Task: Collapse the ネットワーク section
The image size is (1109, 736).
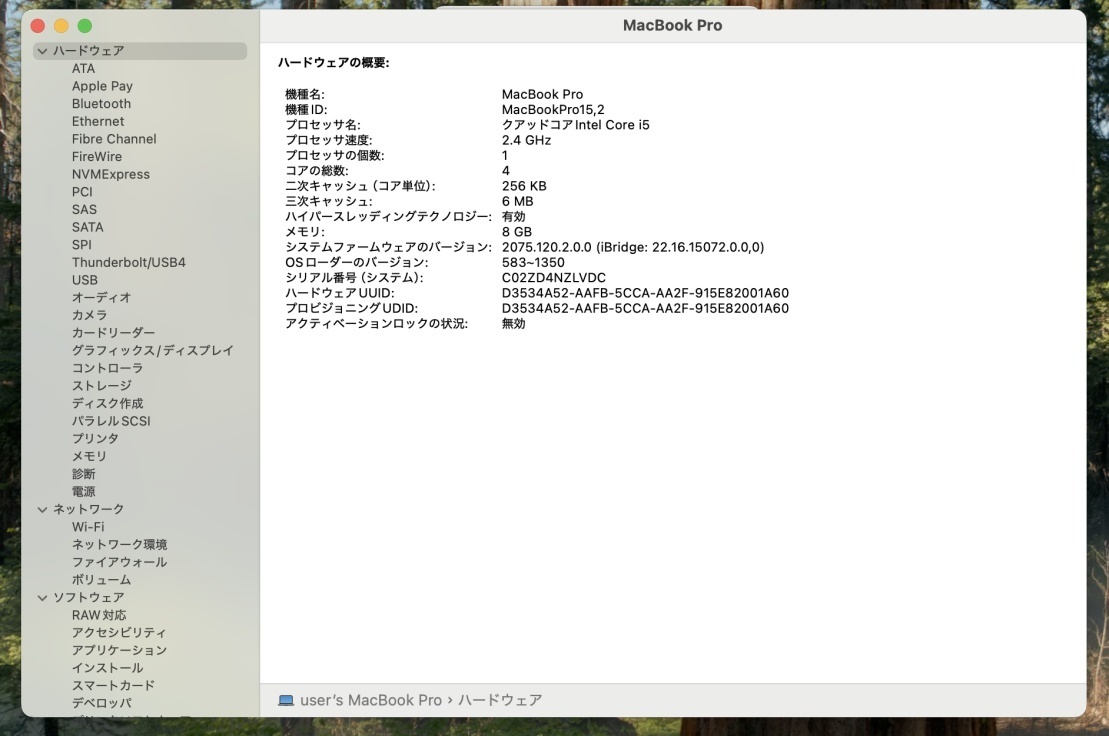Action: (42, 508)
